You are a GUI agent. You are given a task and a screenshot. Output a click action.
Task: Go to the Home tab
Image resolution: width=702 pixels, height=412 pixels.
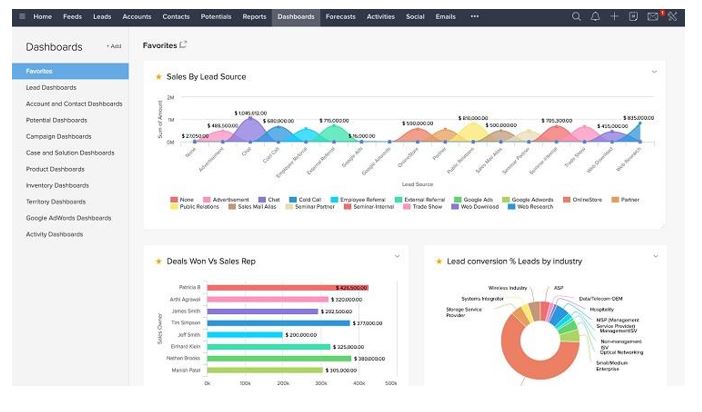[43, 17]
